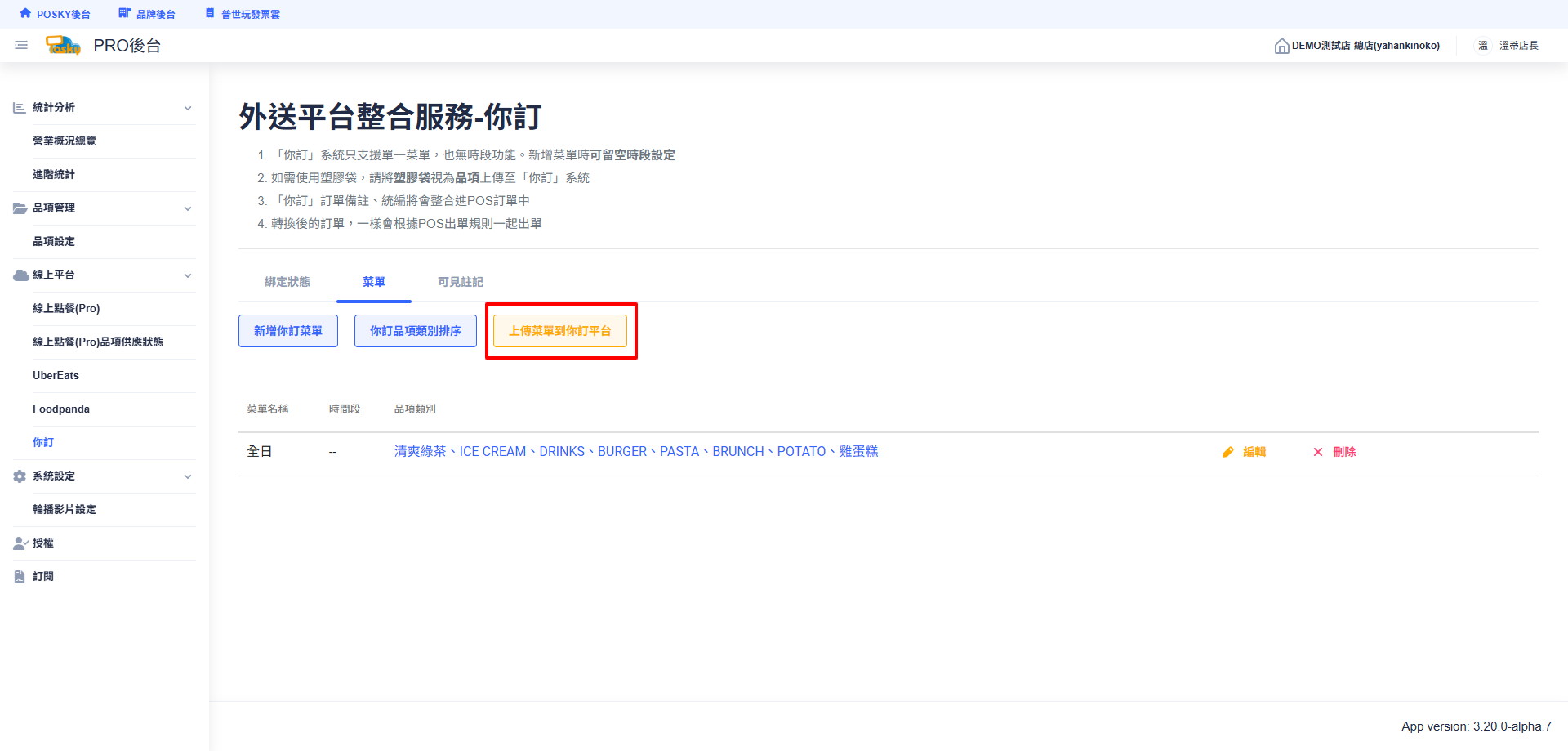Open user avatar 溫 in header
Viewport: 1568px width, 751px height.
pos(1483,46)
